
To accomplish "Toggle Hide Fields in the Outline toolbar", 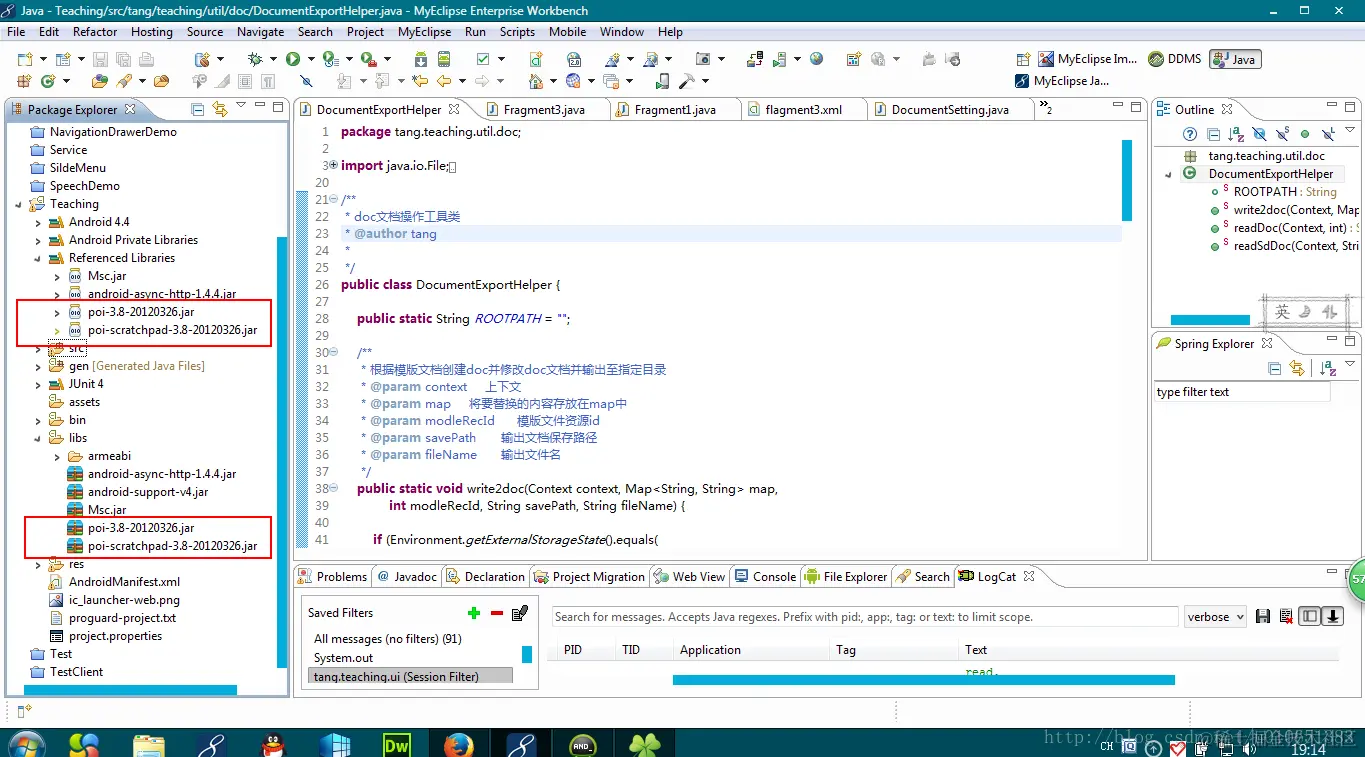I will click(x=1259, y=134).
